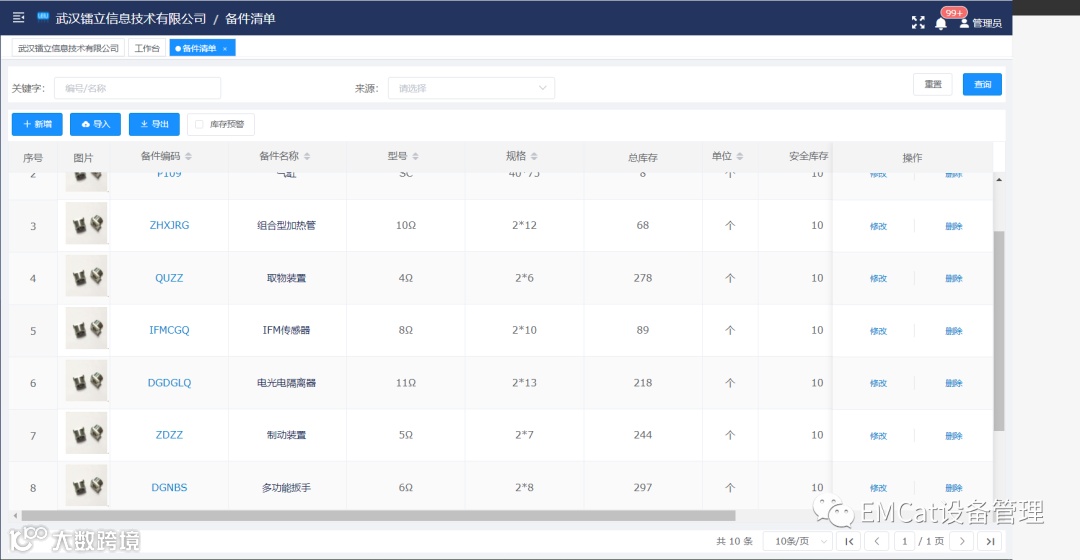
Task: Open the ZHXJRG part code link
Action: 169,225
